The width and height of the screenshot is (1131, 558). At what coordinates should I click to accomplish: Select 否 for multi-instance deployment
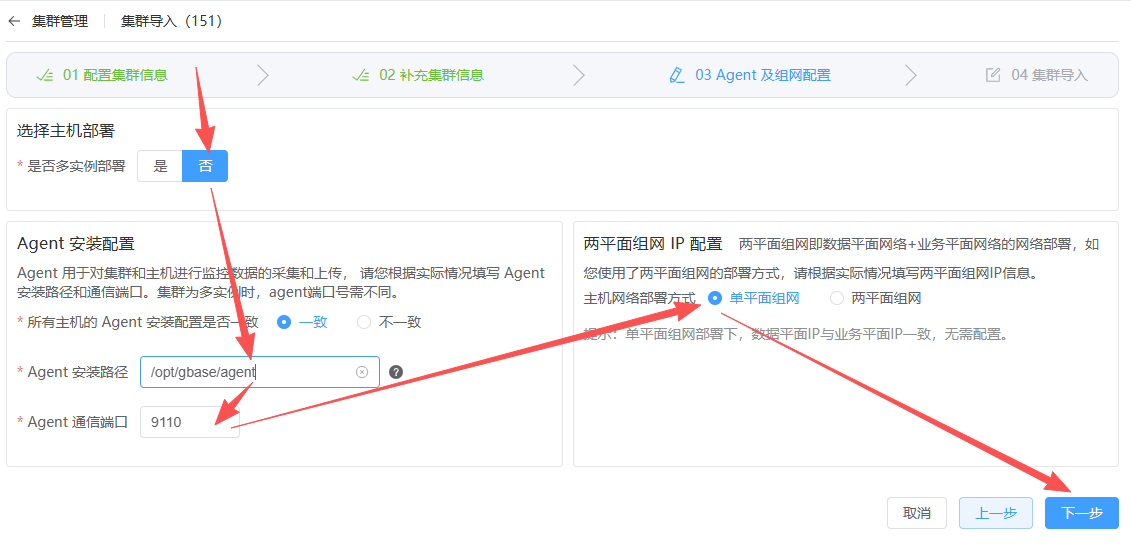[205, 166]
